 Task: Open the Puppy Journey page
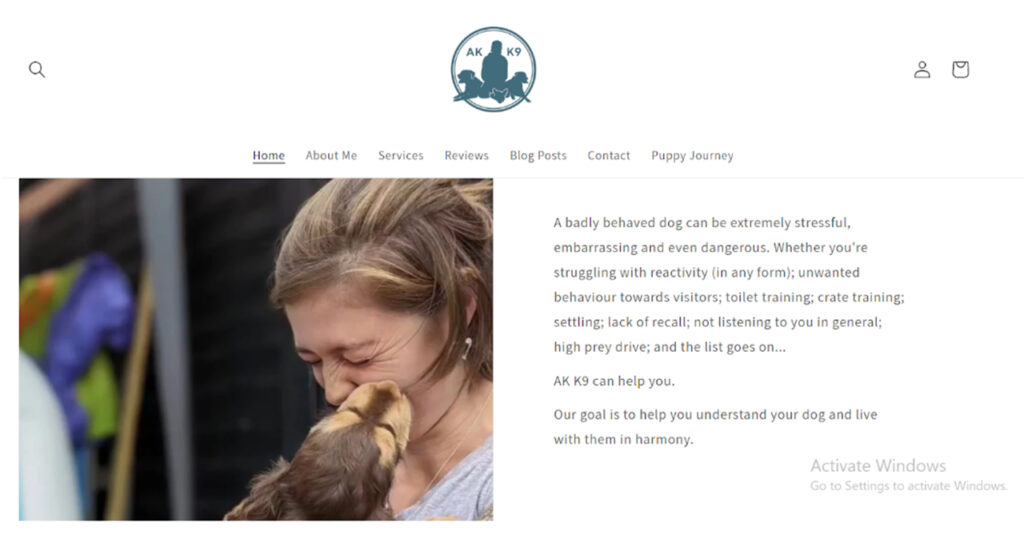click(692, 156)
